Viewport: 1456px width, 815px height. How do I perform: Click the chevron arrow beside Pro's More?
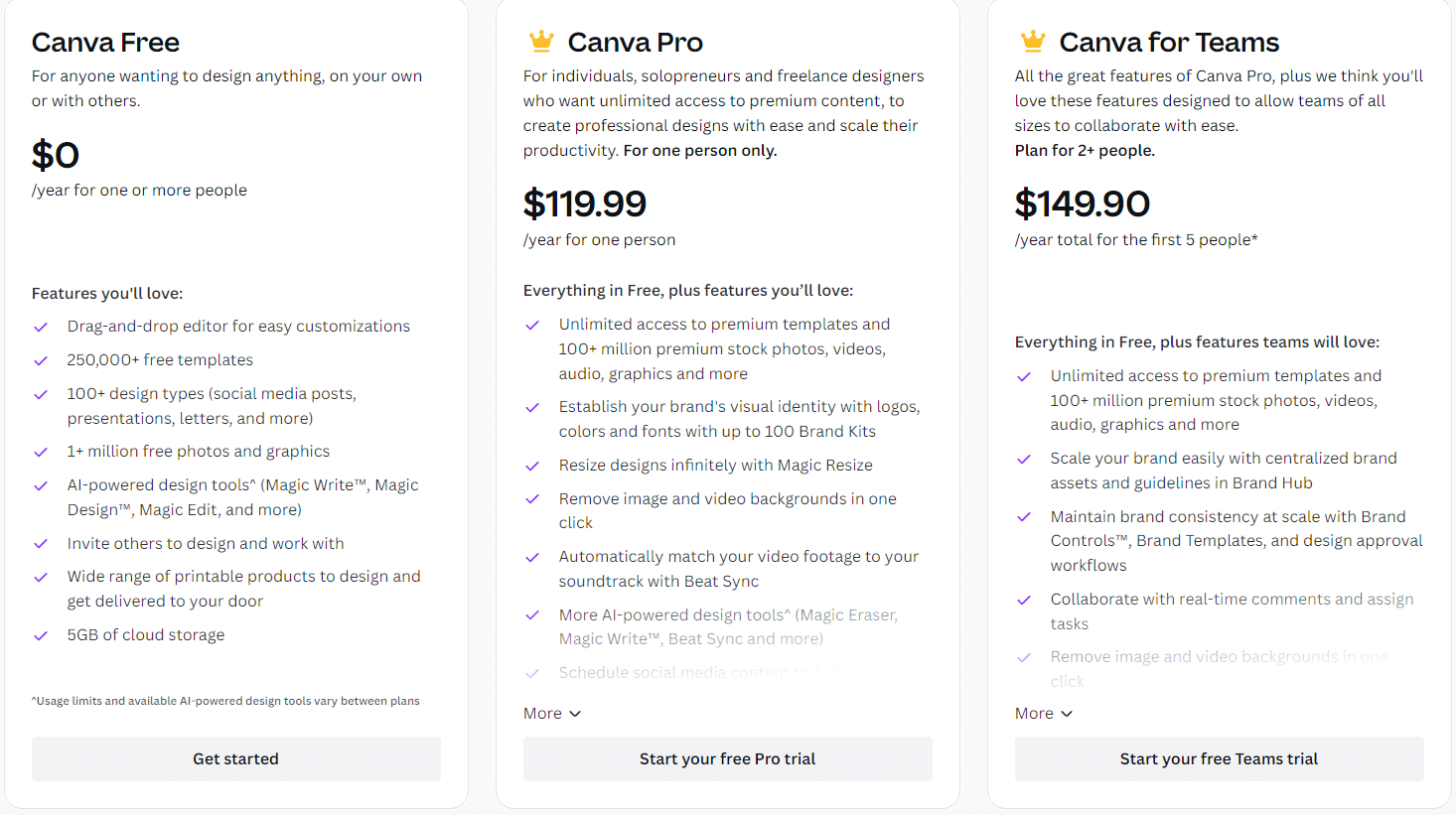click(x=575, y=714)
